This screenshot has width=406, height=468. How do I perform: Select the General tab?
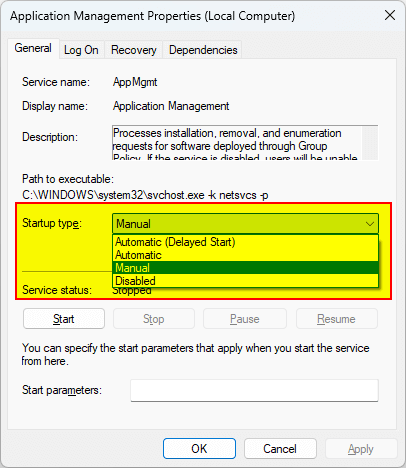point(33,48)
